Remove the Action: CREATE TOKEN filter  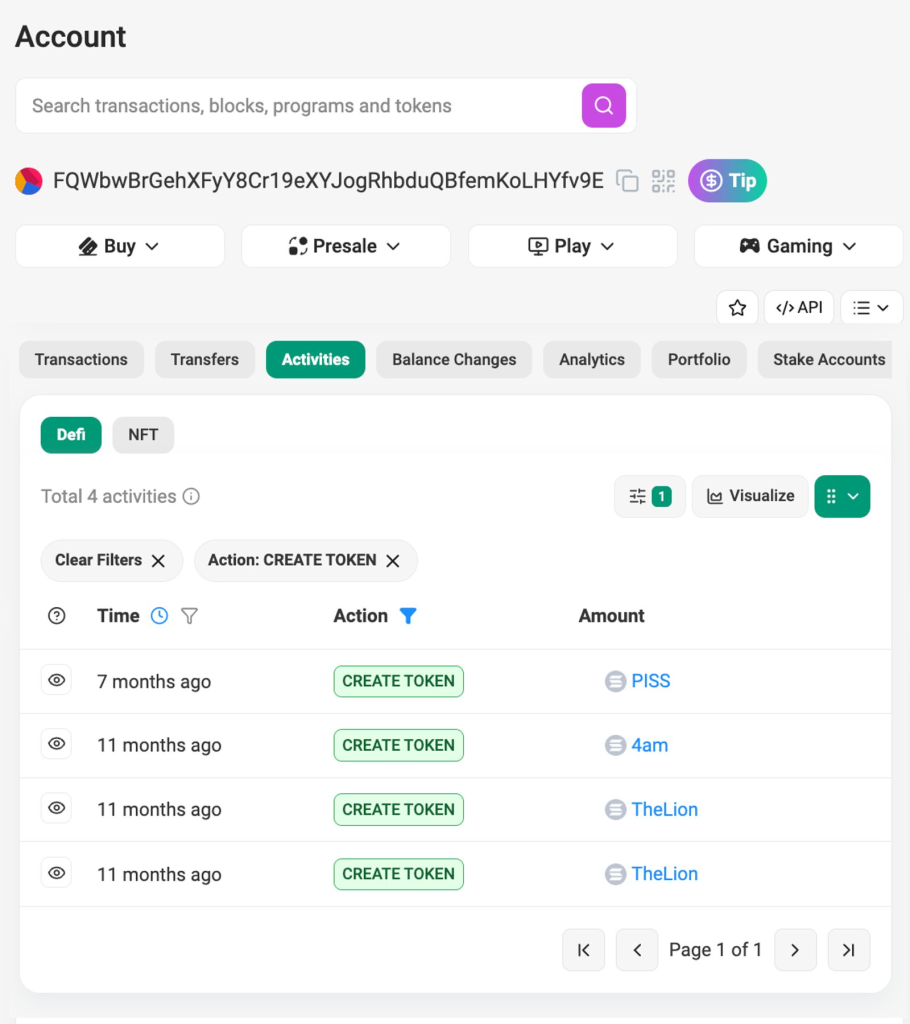tap(393, 561)
